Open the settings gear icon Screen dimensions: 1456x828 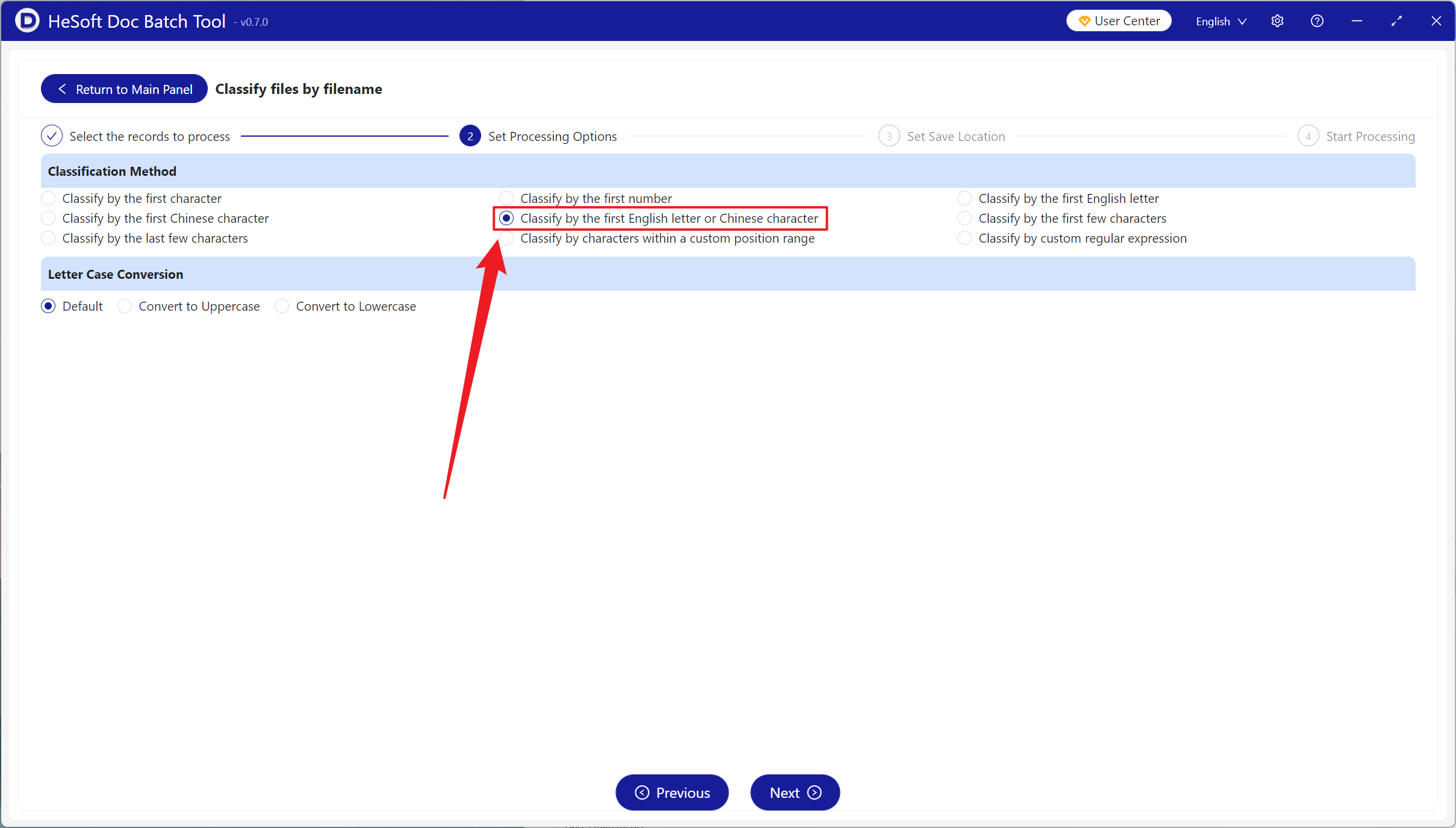pos(1277,21)
